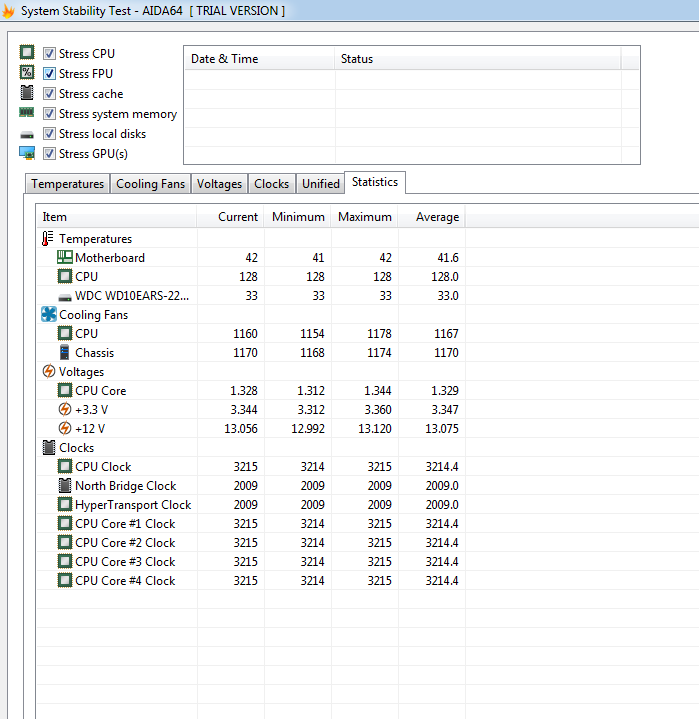Select the +12 V row label
Image resolution: width=699 pixels, height=719 pixels.
(90, 429)
